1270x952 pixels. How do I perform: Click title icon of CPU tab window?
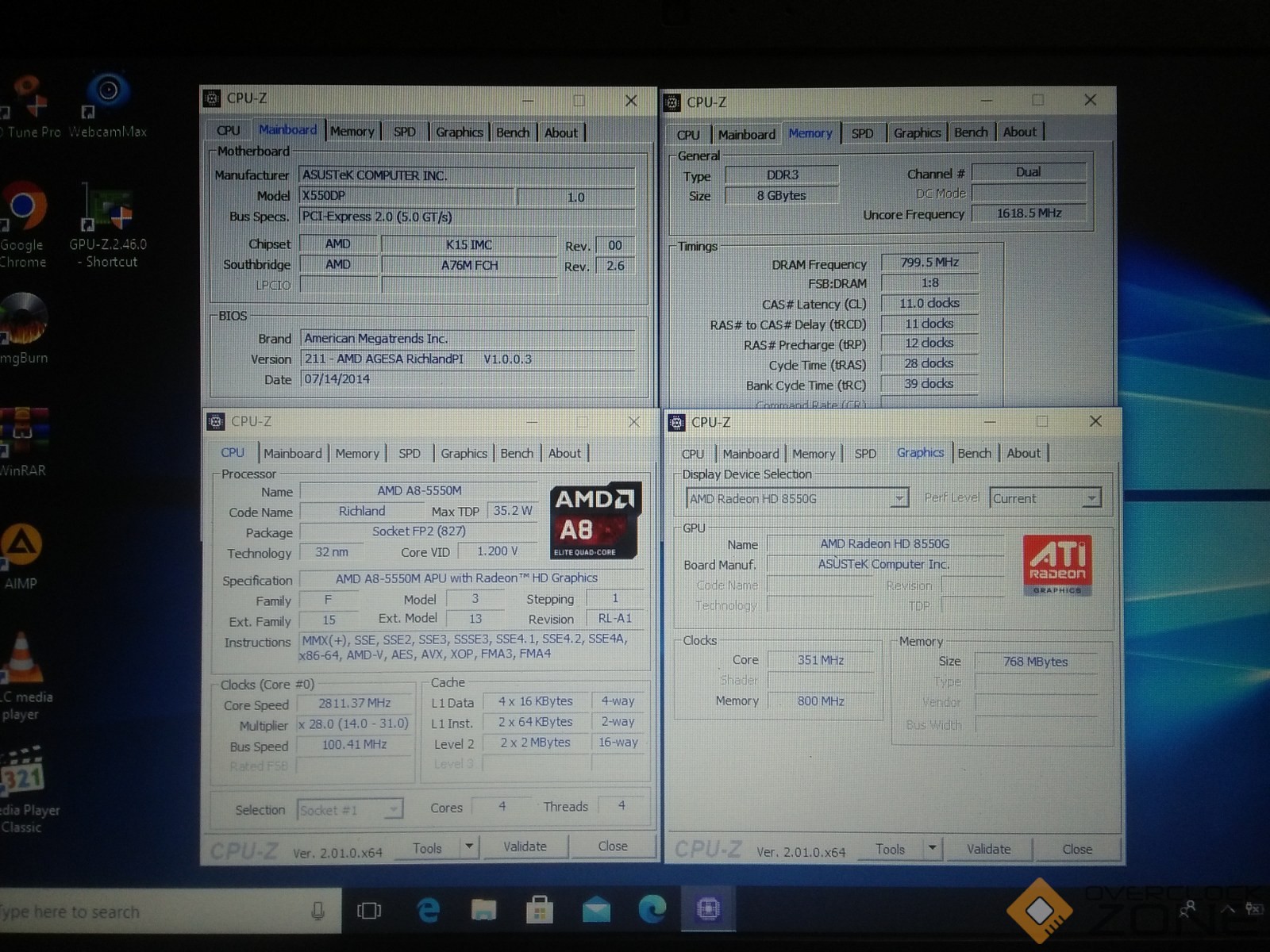(x=215, y=422)
